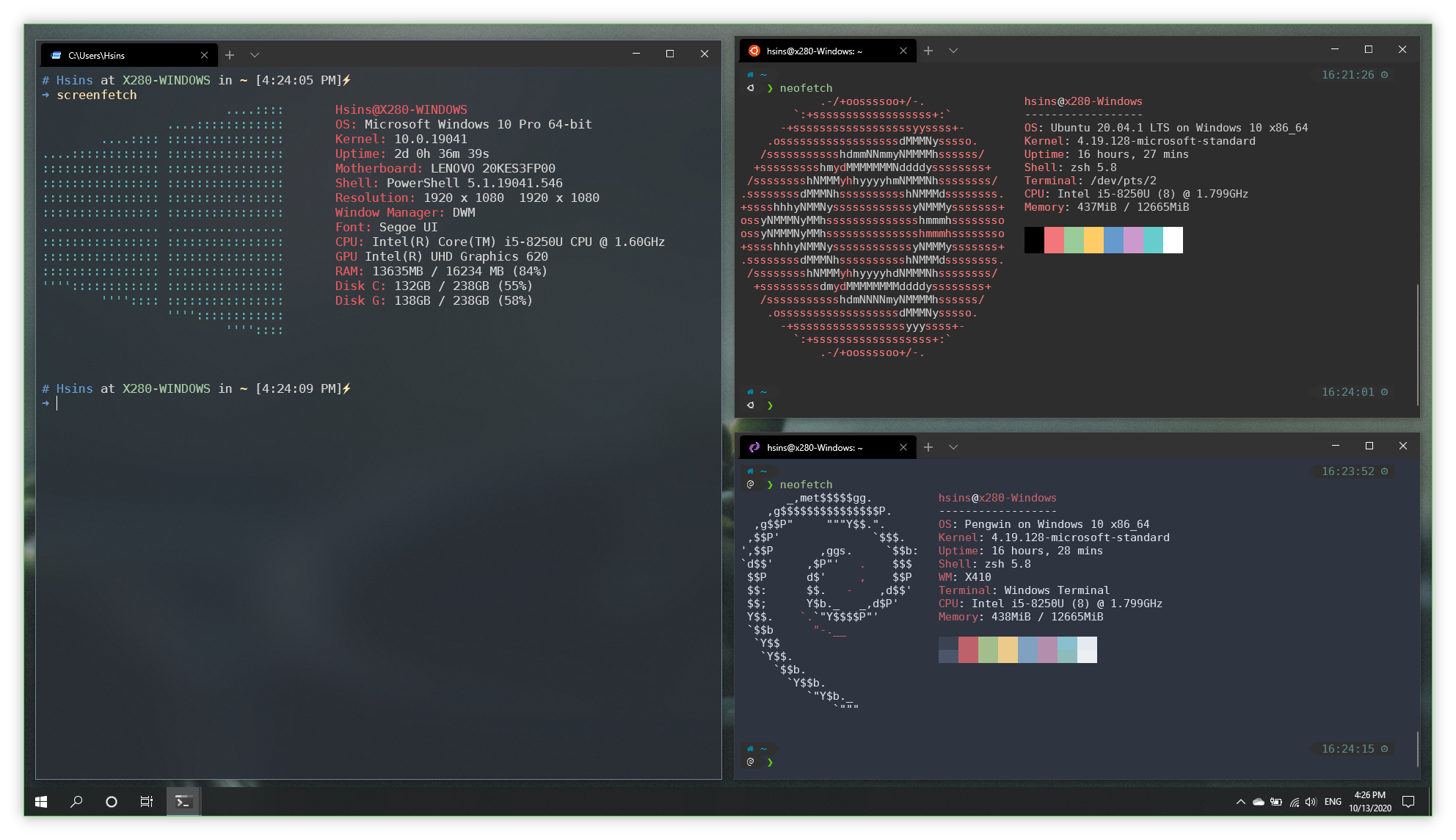Click the PowerShell icon in tab

tap(56, 55)
